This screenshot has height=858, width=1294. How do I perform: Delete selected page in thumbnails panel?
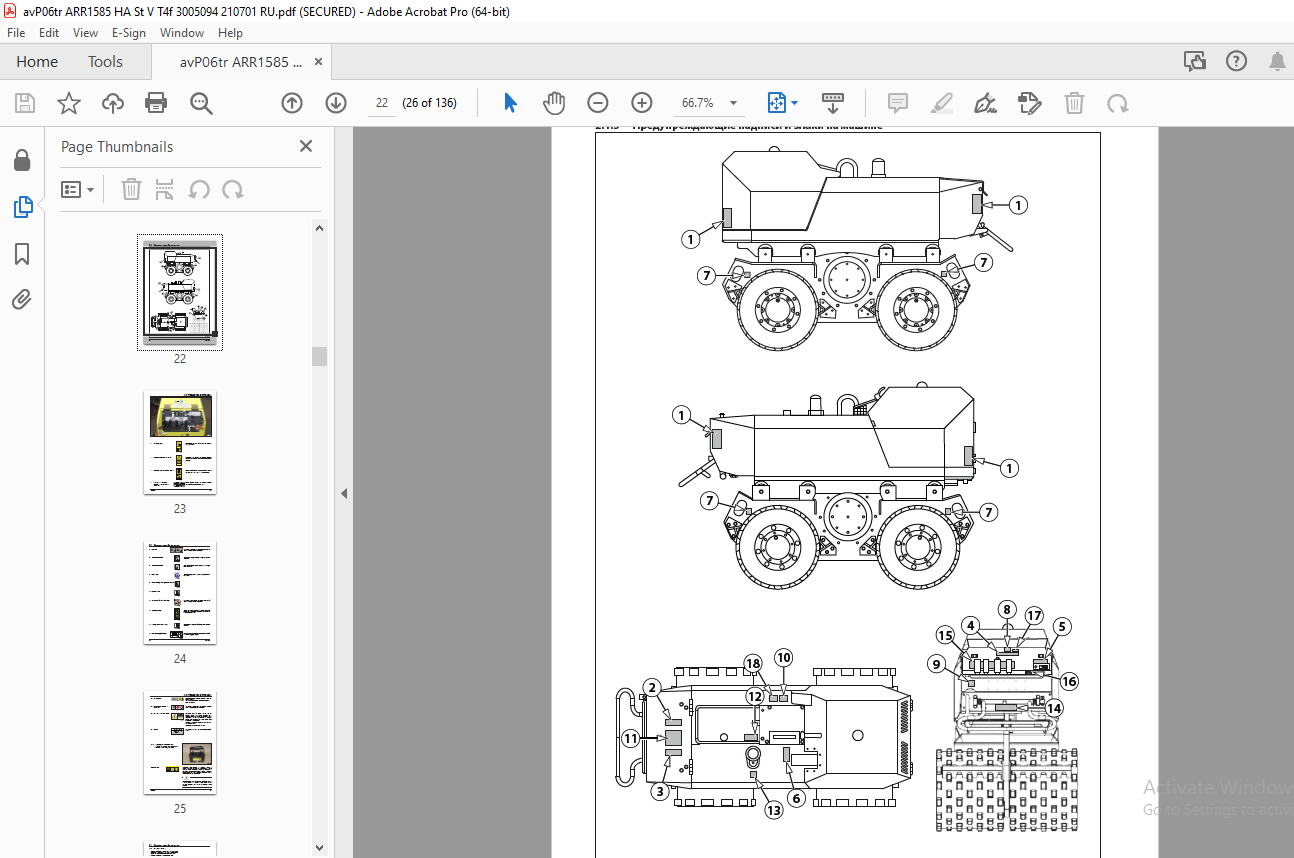pos(131,189)
